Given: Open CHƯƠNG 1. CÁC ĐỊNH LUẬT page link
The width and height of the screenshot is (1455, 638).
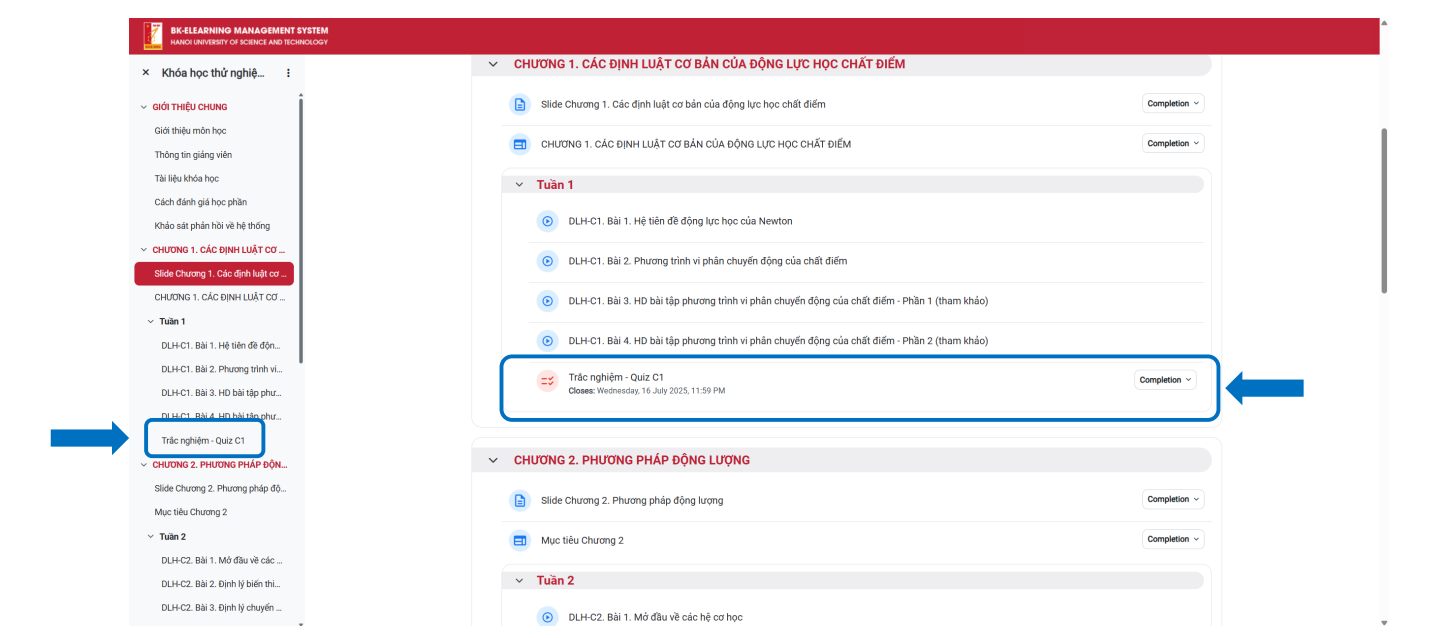Looking at the screenshot, I should coord(696,144).
